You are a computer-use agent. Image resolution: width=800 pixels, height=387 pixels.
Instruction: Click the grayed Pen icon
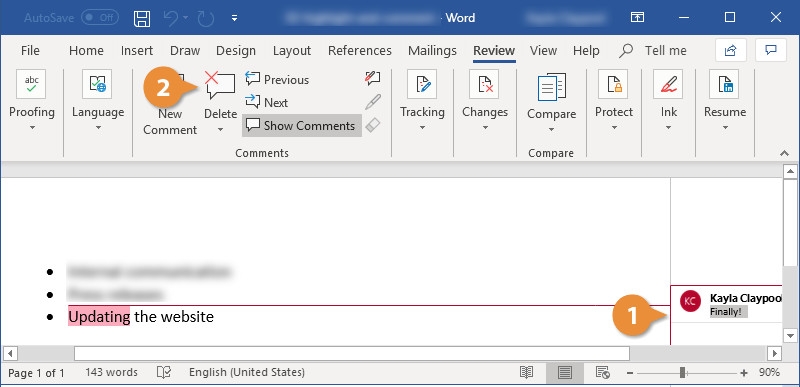point(373,102)
